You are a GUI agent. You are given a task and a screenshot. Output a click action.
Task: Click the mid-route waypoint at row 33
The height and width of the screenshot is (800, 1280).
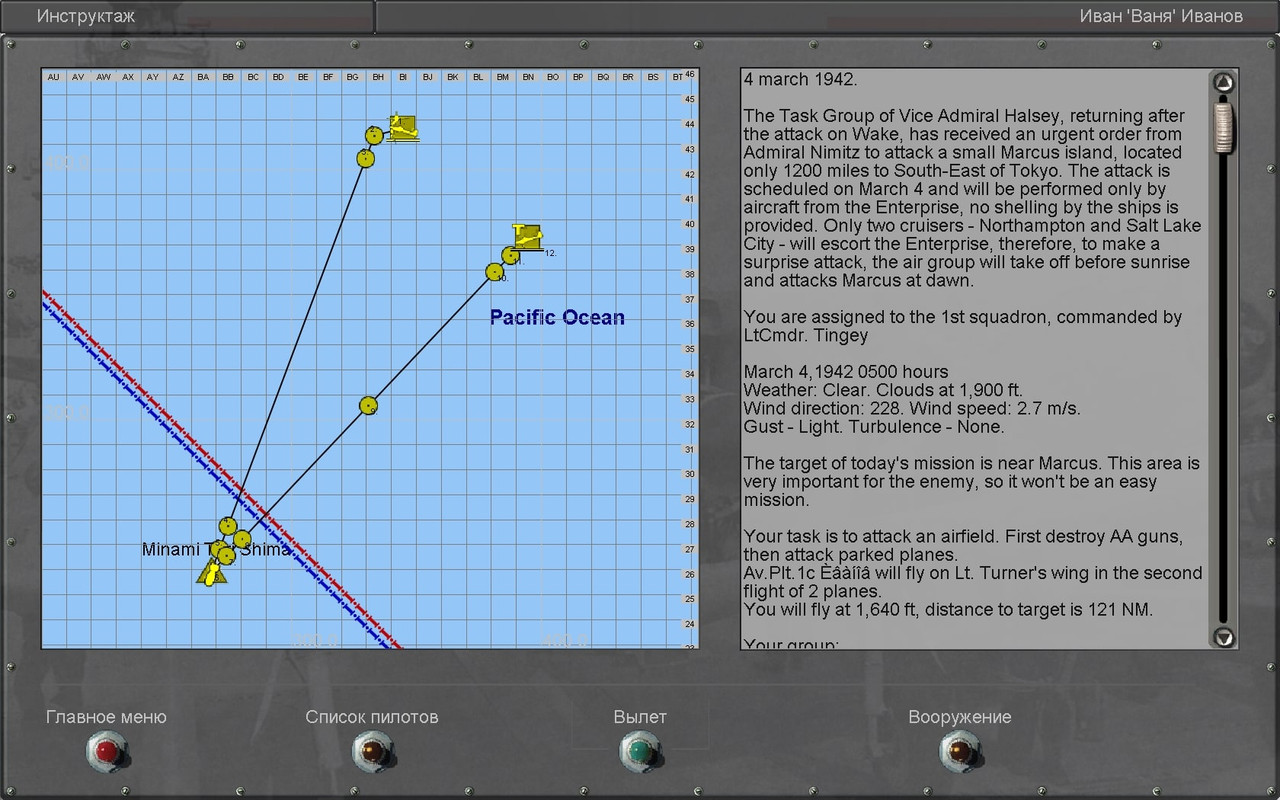(368, 405)
